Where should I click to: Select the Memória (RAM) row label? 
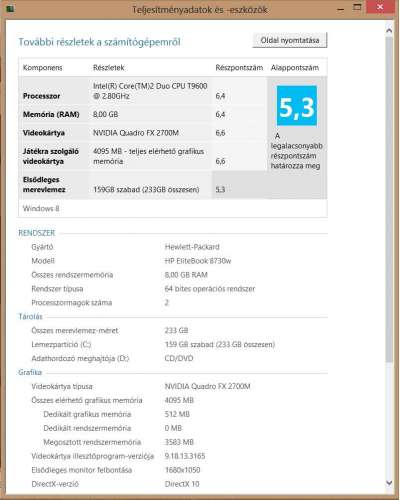[x=51, y=114]
